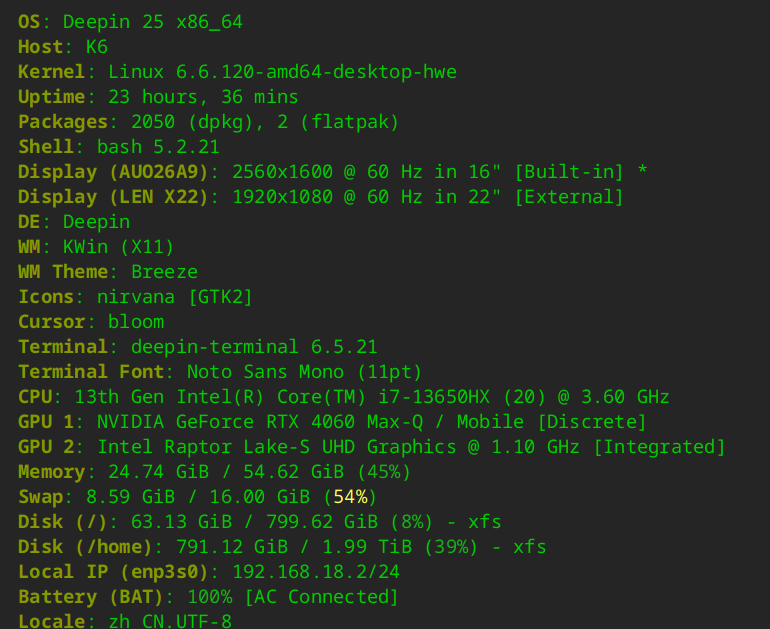Click the yellow 54% swap percentage
Viewport: 770px width, 629px height.
click(354, 497)
